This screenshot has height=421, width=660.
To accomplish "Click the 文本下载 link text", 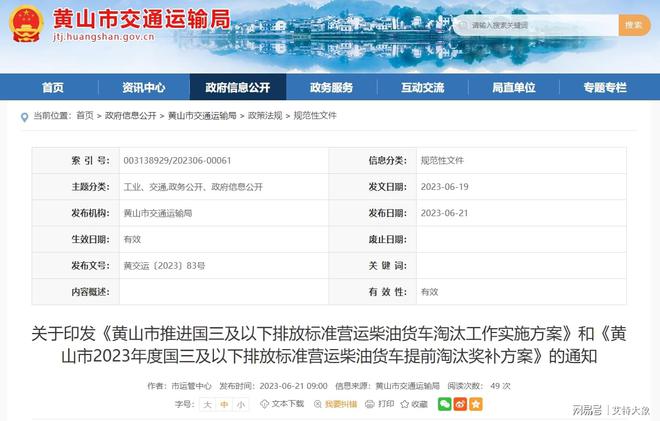I will (288, 404).
